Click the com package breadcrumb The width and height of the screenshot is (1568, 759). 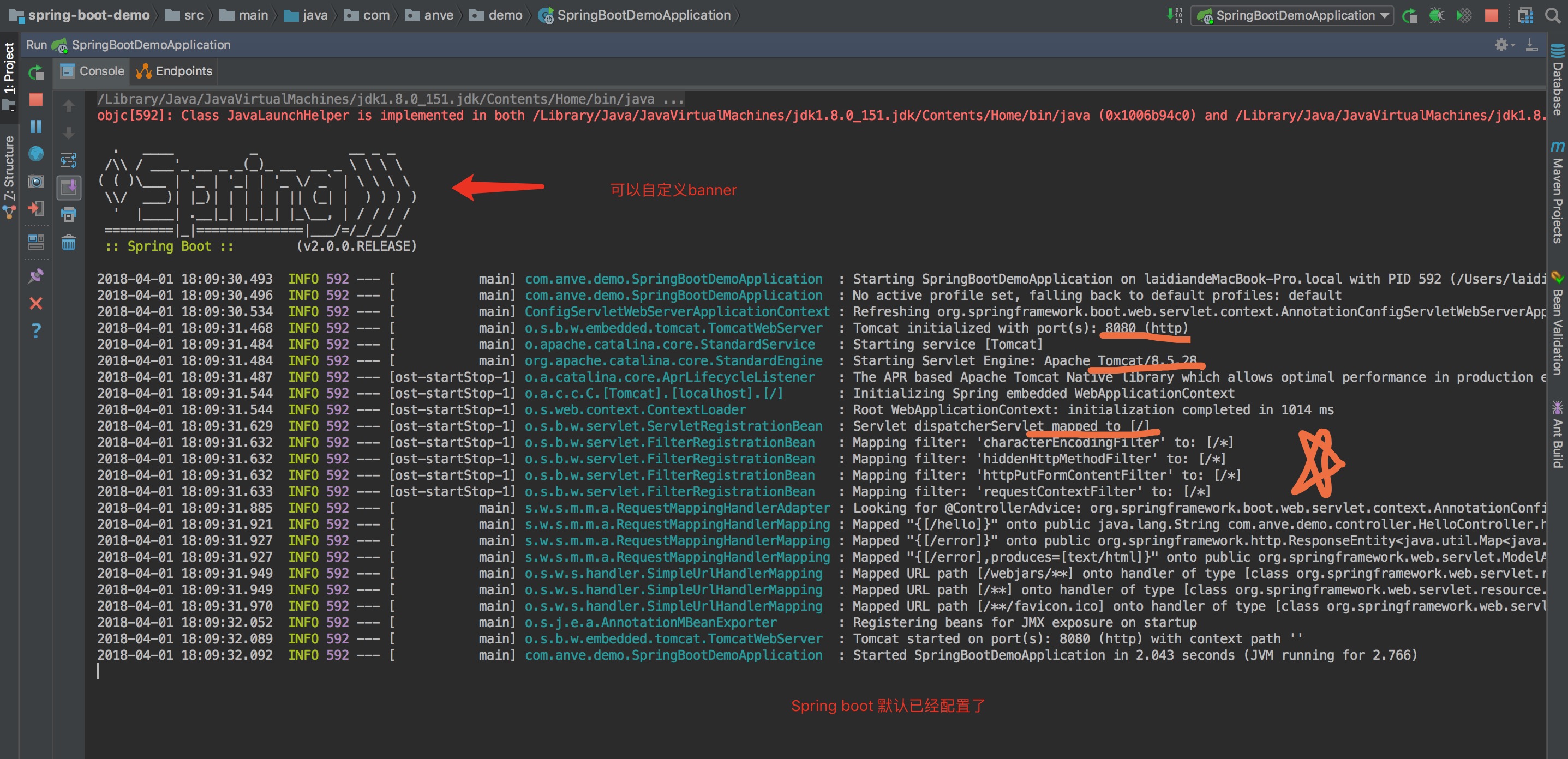point(367,15)
